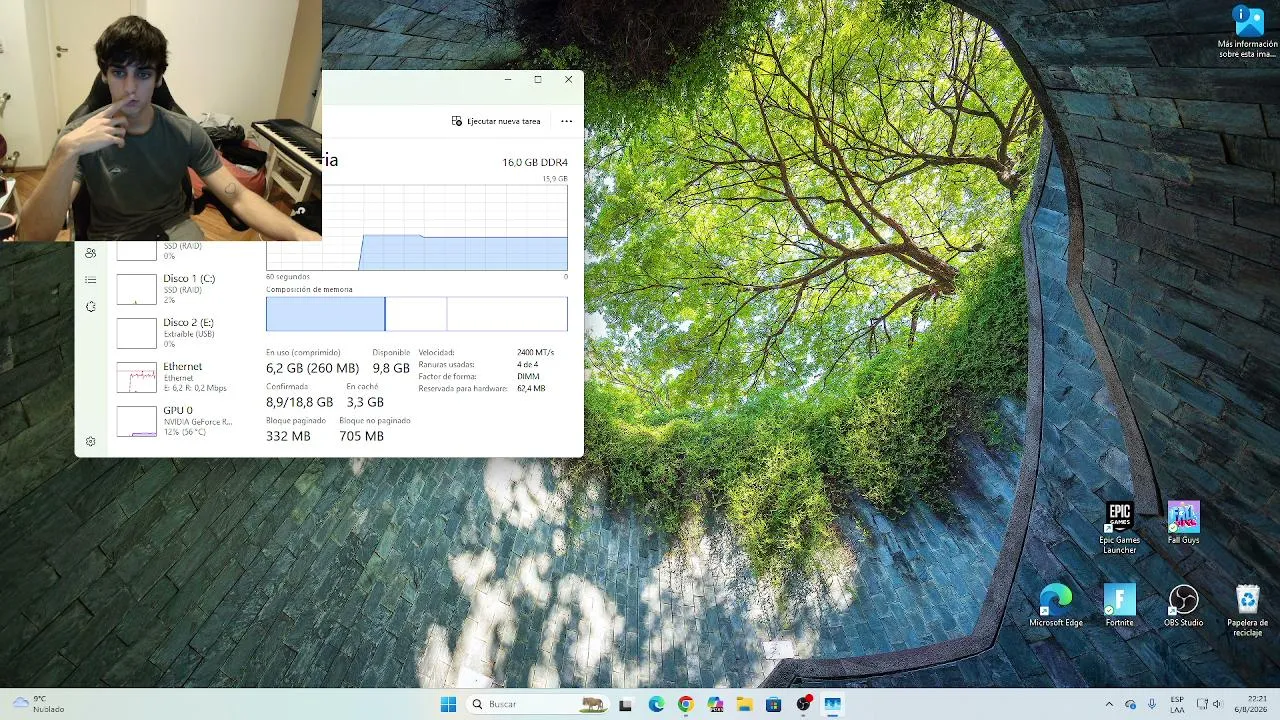
Task: Click Ejecutar nueva tarea button
Action: [496, 121]
